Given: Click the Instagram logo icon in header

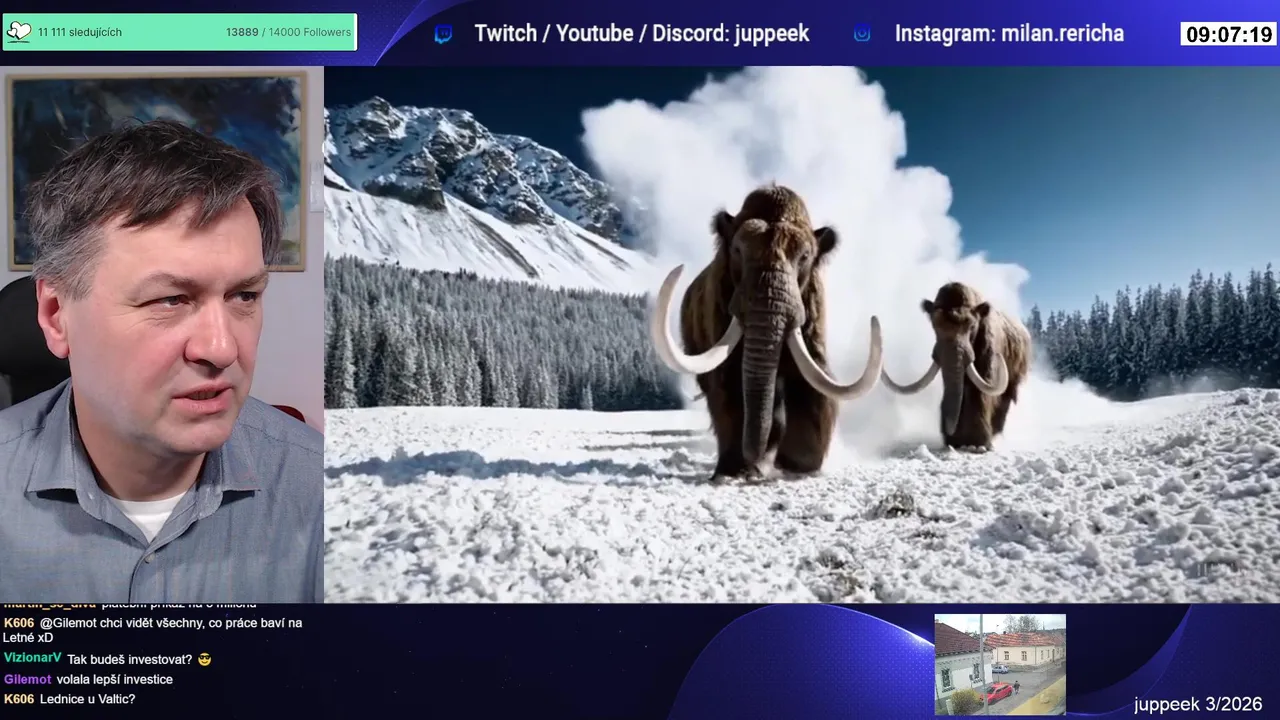Looking at the screenshot, I should point(862,34).
